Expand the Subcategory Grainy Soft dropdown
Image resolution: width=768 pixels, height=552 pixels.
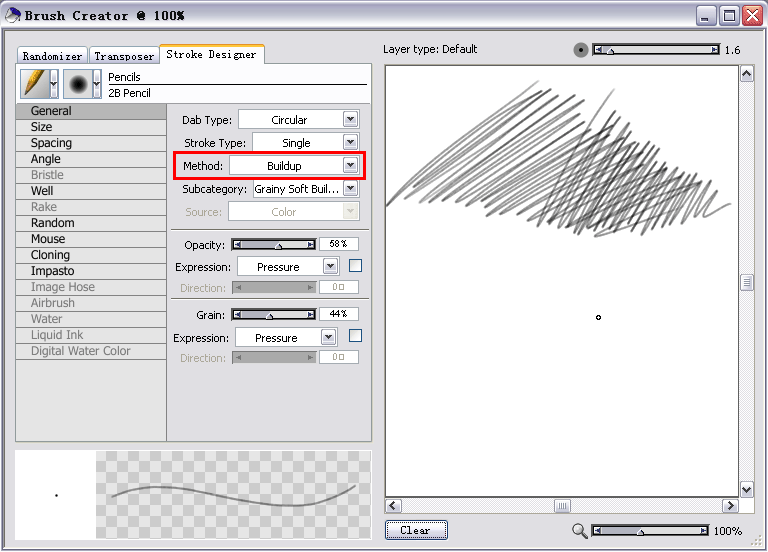pos(350,188)
